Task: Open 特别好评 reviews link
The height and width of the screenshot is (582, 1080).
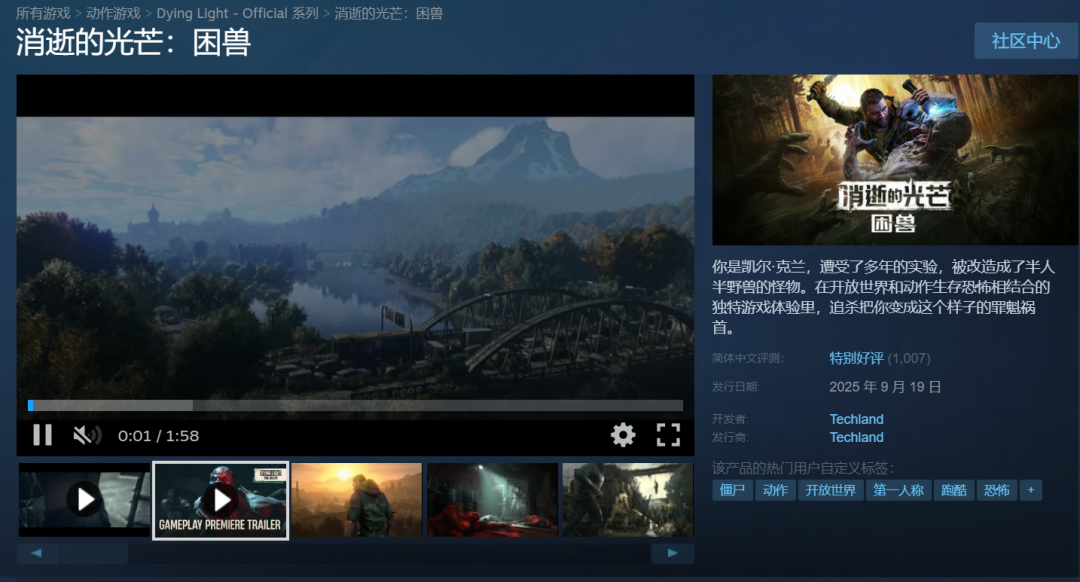Action: pyautogui.click(x=856, y=358)
